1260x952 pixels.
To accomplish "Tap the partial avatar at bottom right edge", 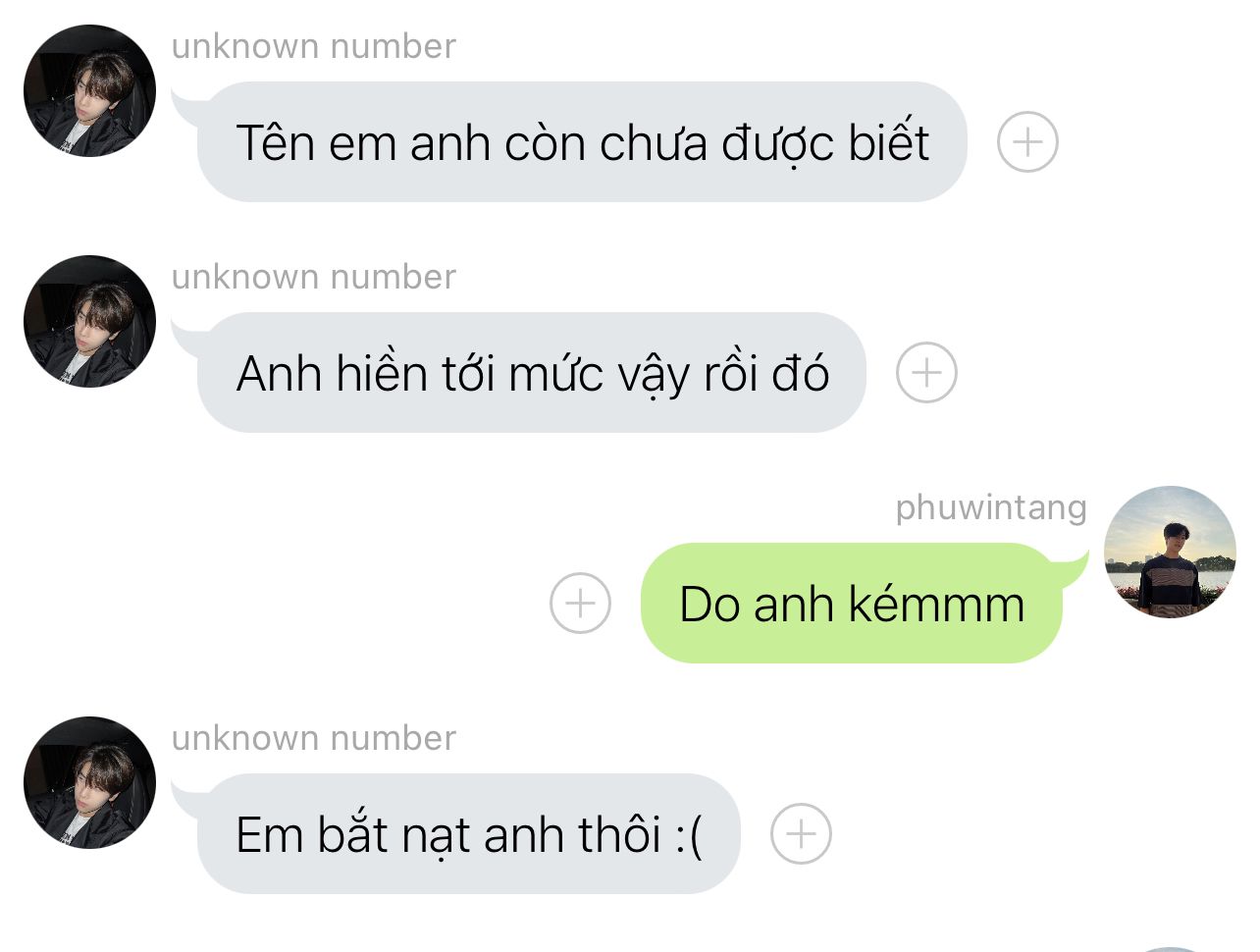I will [x=1170, y=949].
